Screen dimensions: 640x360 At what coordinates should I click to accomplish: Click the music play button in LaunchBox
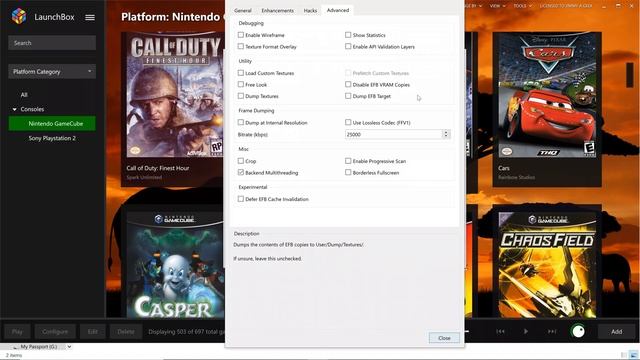click(526, 331)
